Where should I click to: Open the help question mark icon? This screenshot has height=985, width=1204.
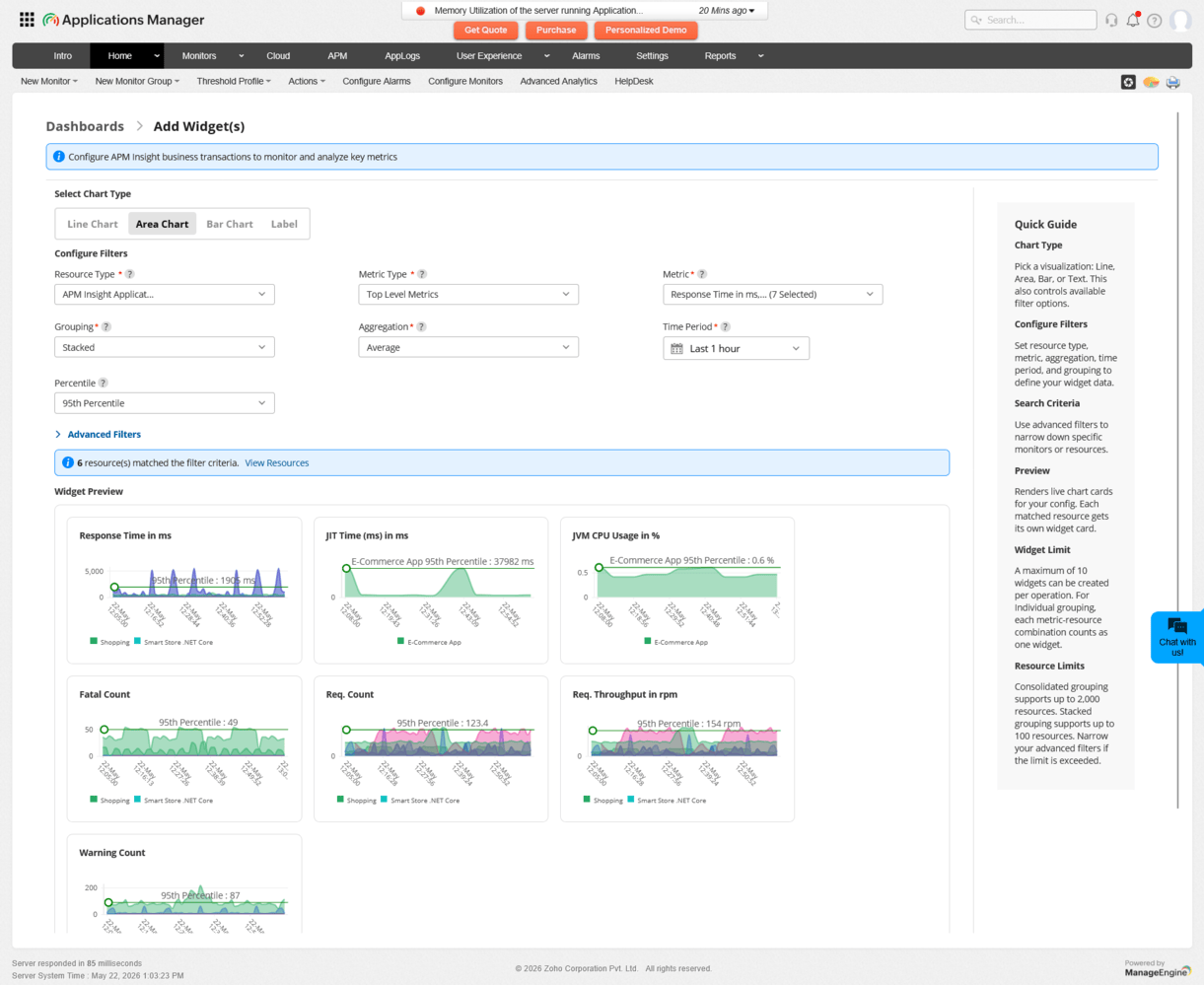click(1154, 20)
